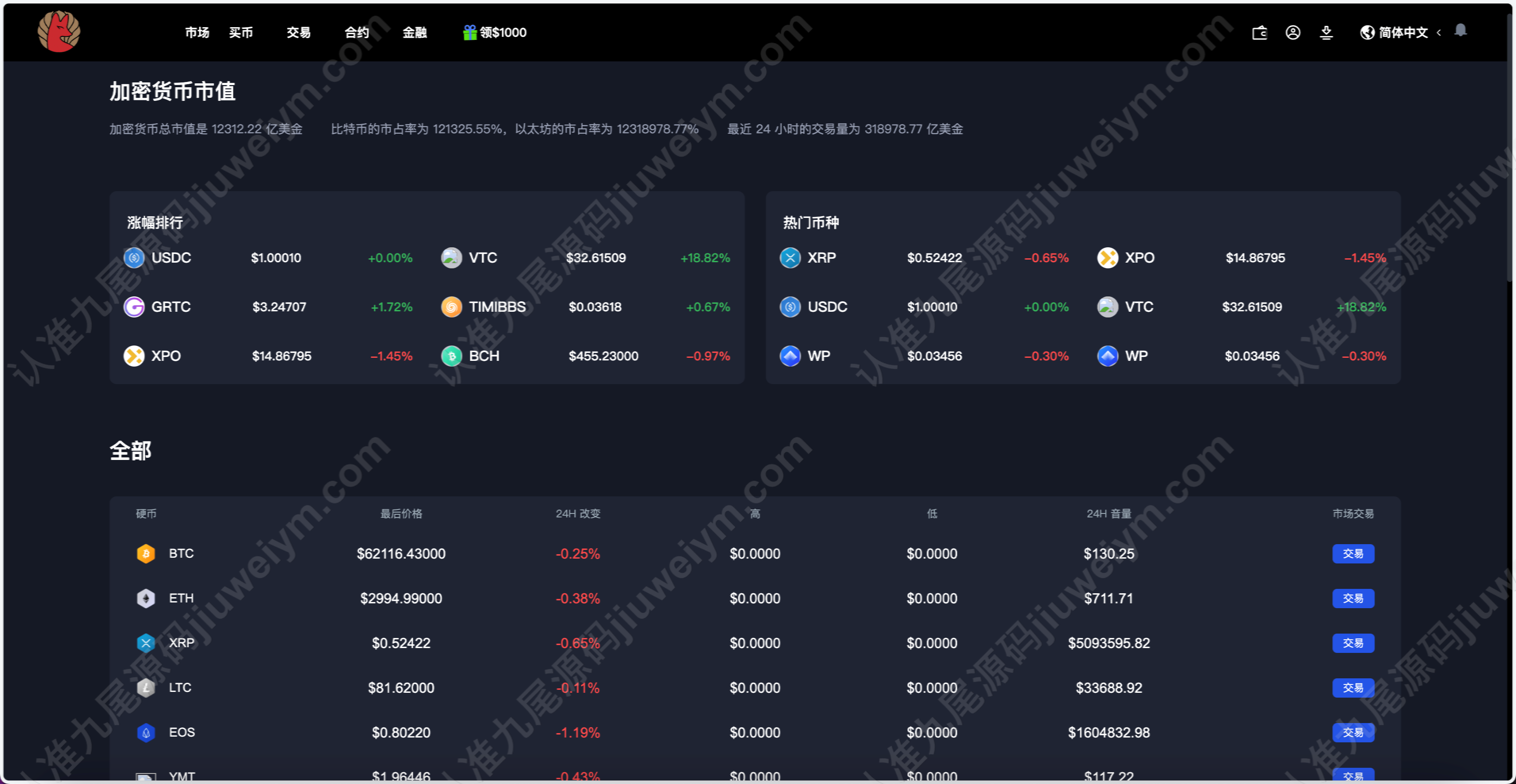Click the XRP icon in 热门币种
The height and width of the screenshot is (784, 1516).
(790, 258)
